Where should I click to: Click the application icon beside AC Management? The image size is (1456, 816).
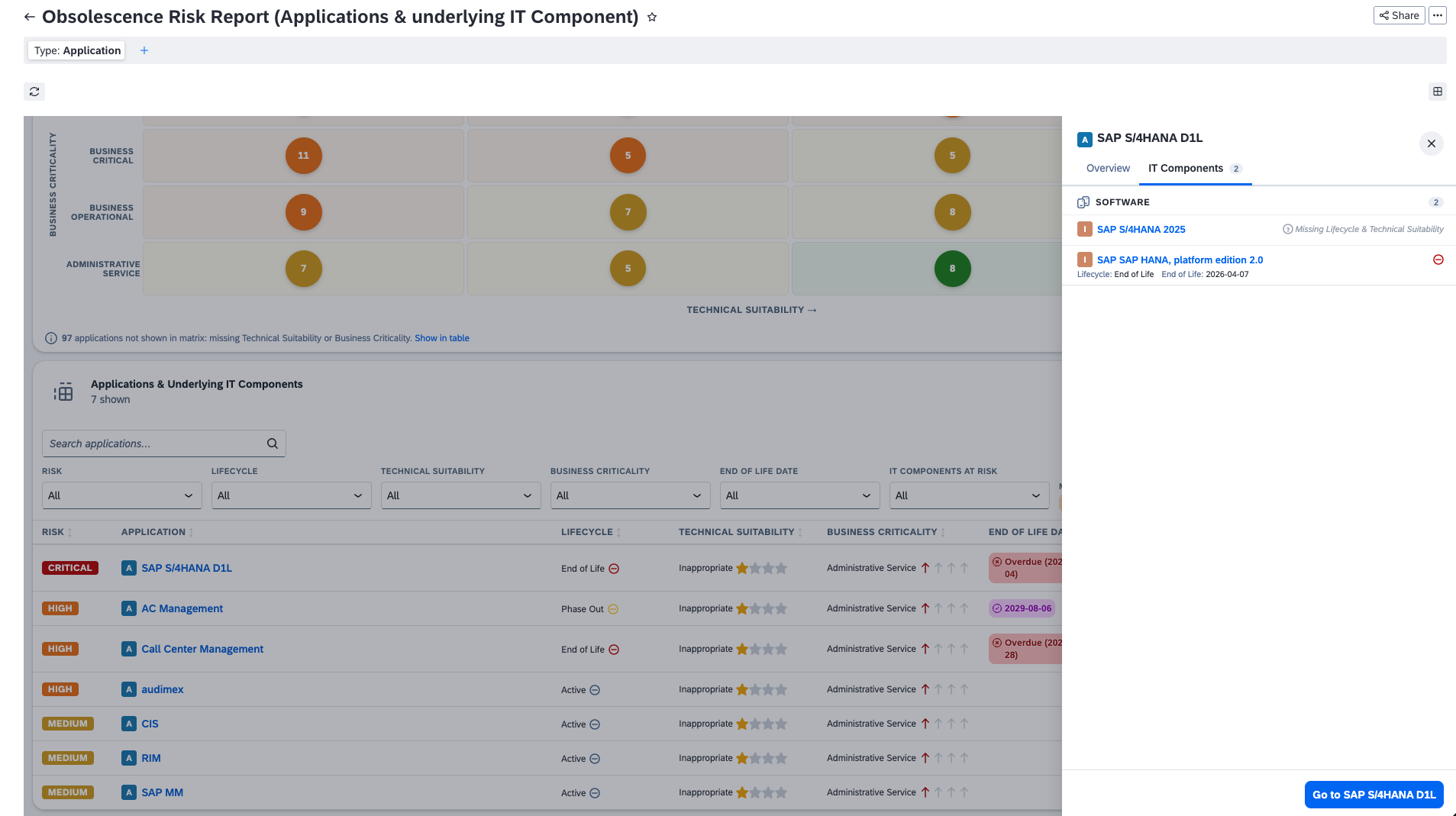point(129,608)
